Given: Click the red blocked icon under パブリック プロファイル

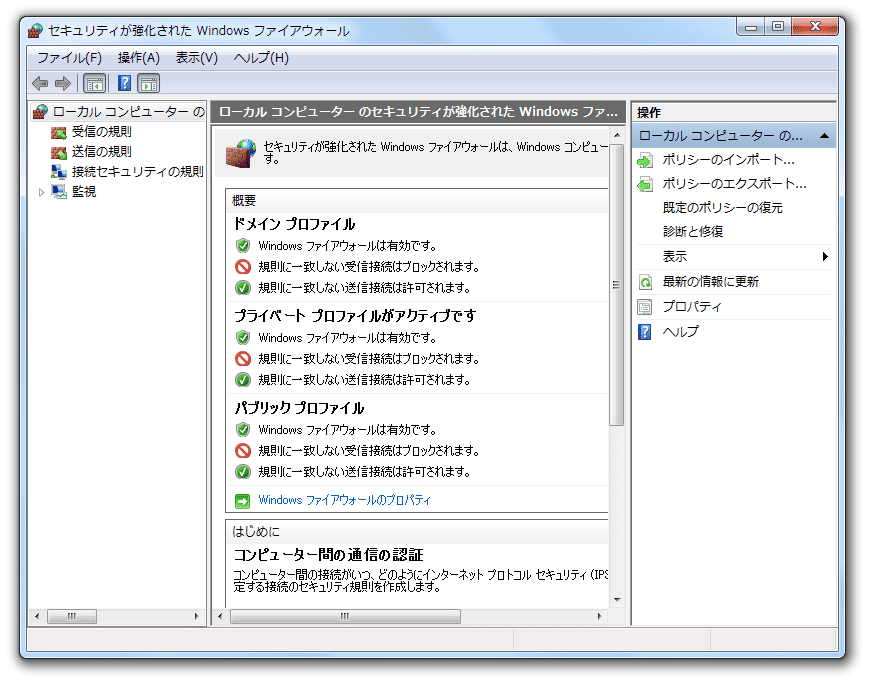Looking at the screenshot, I should tap(243, 451).
